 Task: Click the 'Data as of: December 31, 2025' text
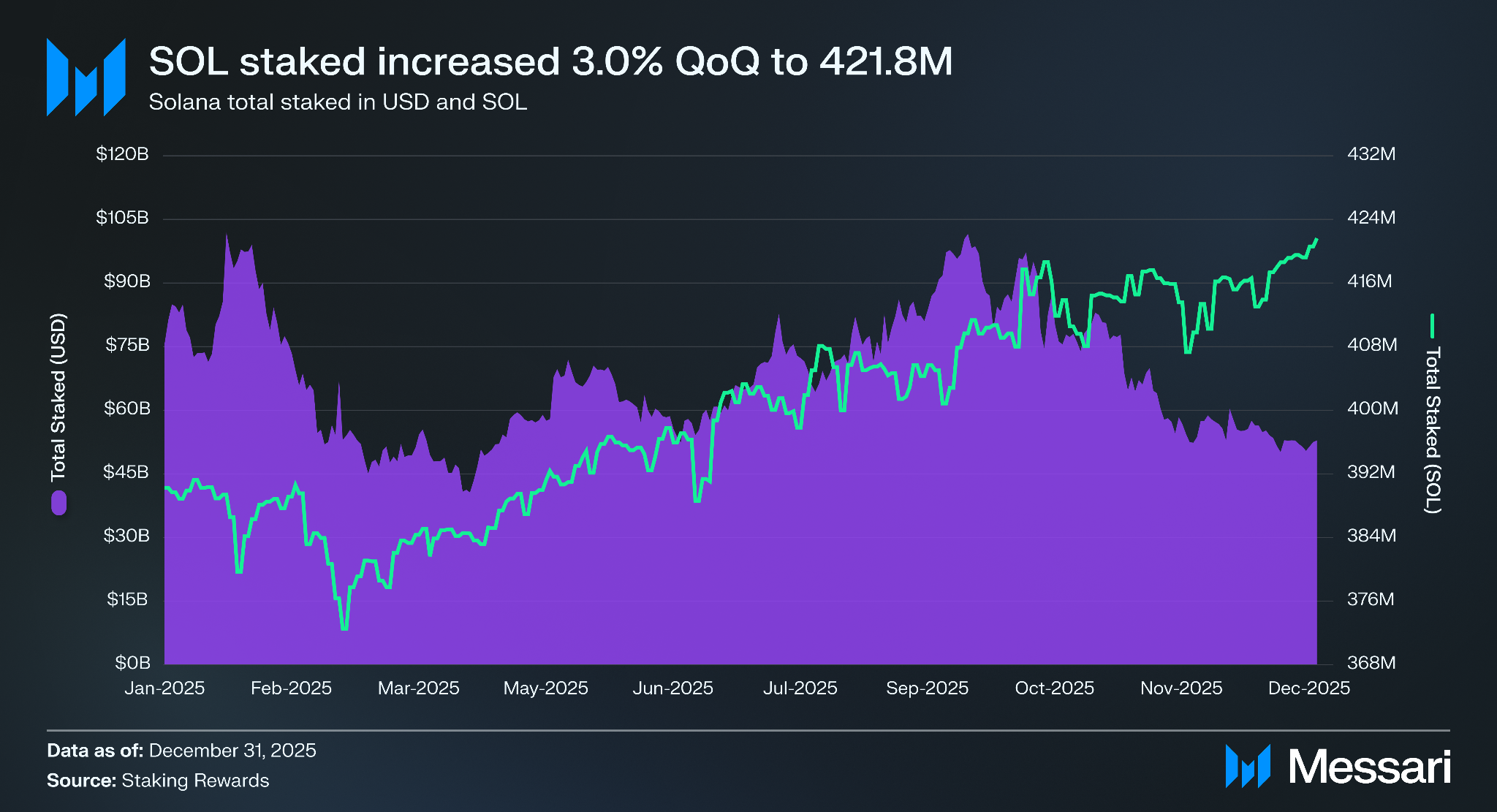pos(181,751)
